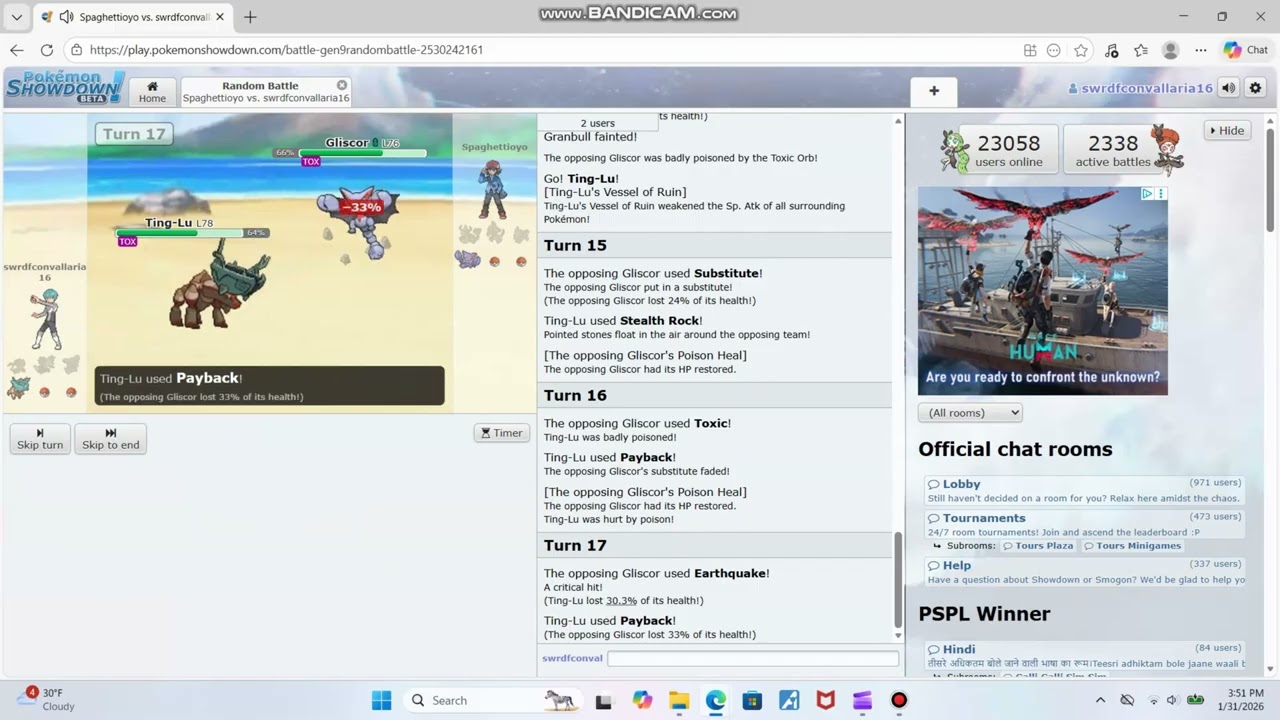Open McAfee from the taskbar

[x=826, y=700]
